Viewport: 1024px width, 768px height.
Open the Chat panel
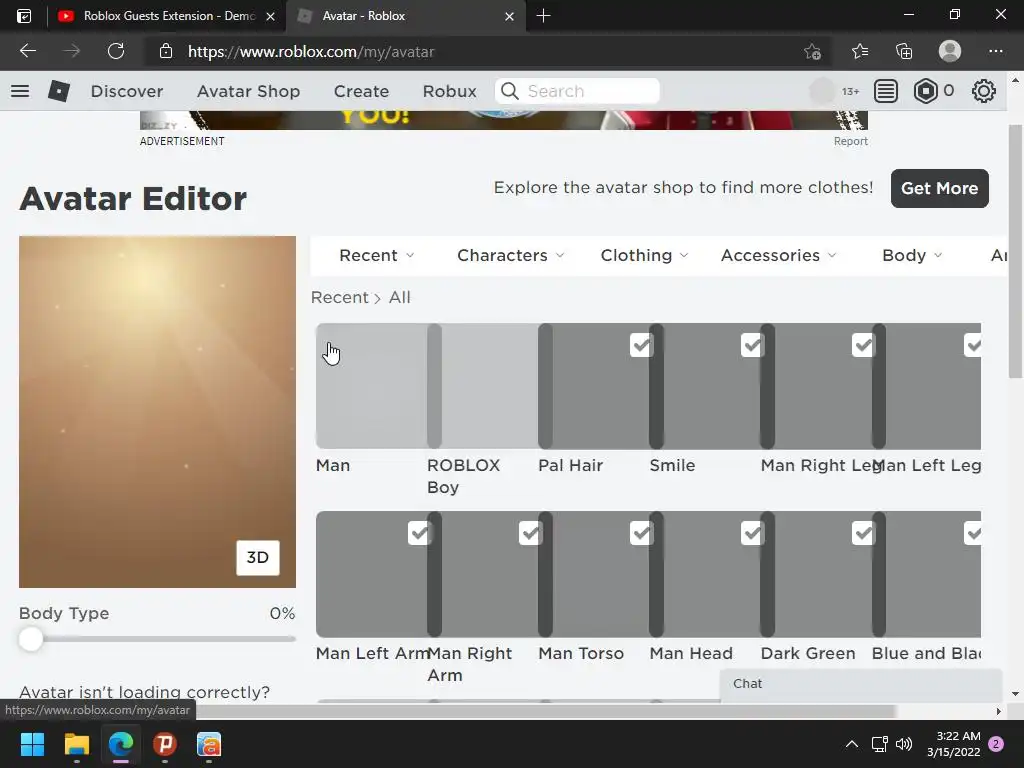(x=861, y=684)
